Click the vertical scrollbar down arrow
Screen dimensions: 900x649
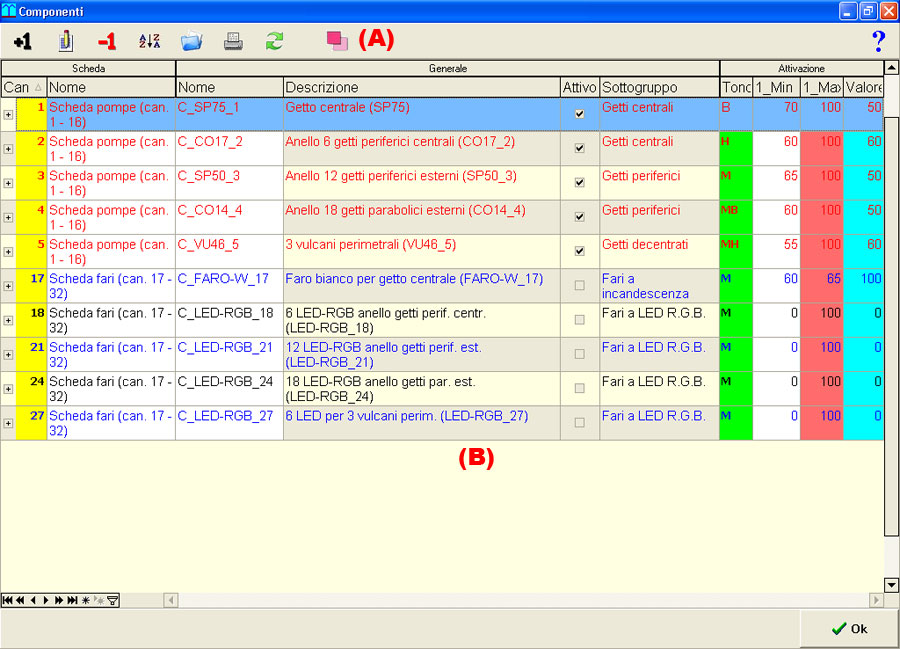coord(891,585)
